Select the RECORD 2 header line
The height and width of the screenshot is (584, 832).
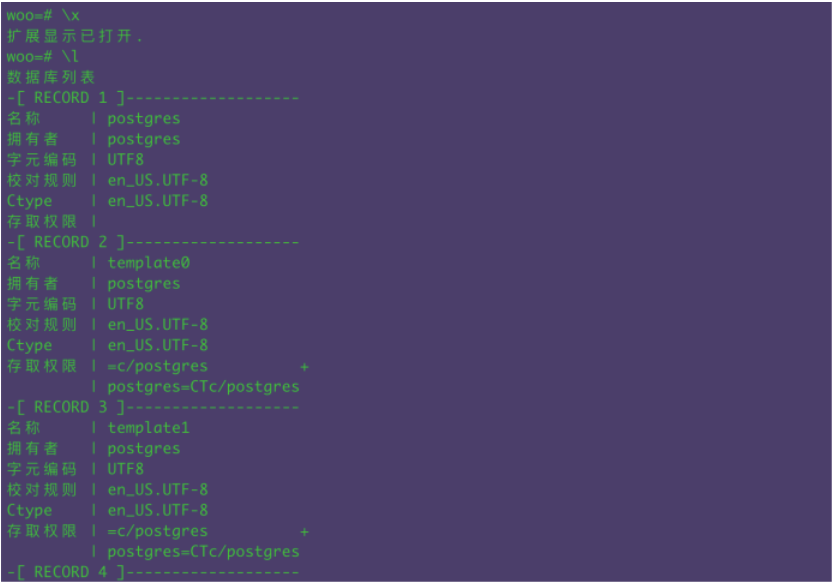pyautogui.click(x=153, y=242)
